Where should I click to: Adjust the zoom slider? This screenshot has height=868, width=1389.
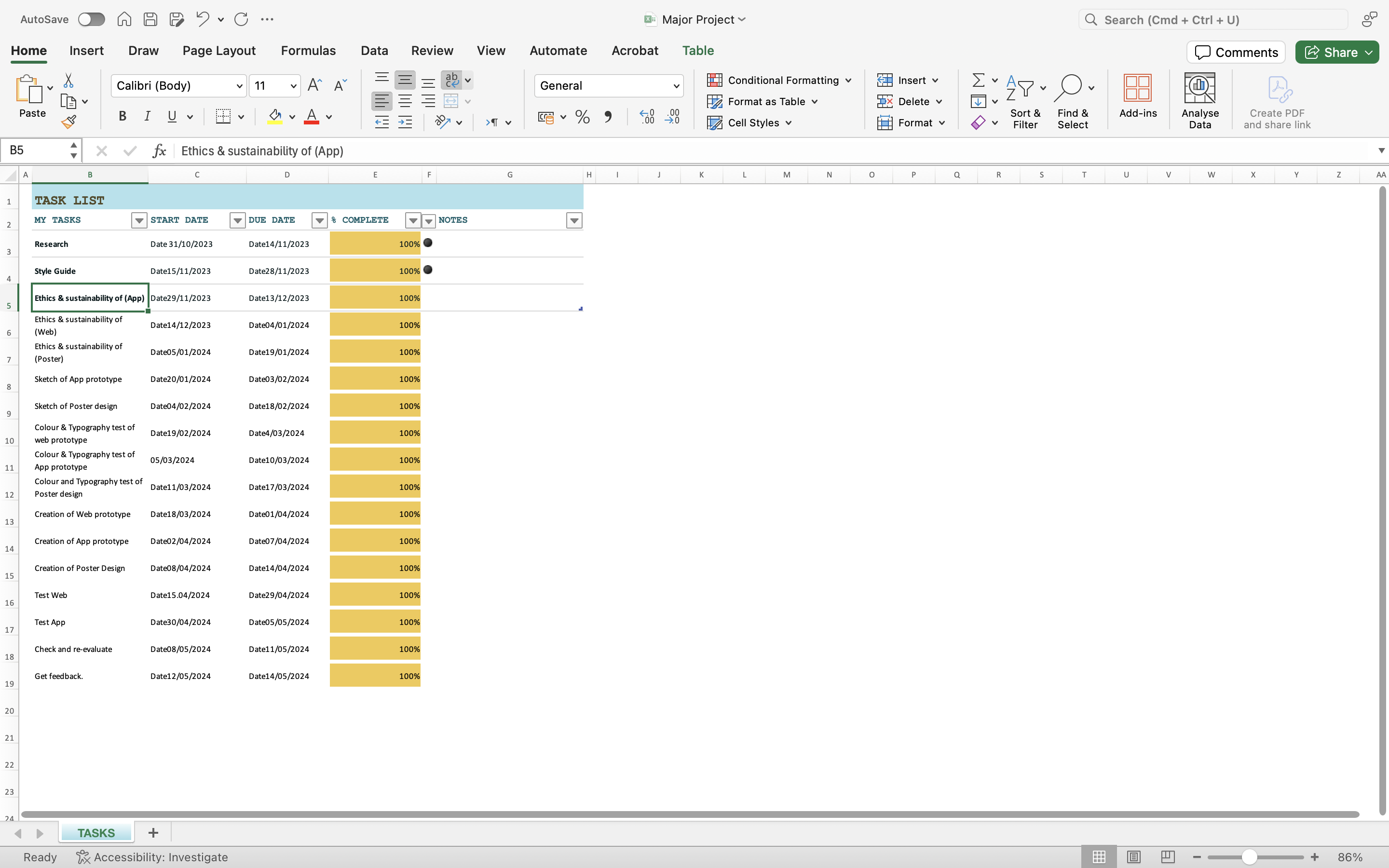point(1250,857)
